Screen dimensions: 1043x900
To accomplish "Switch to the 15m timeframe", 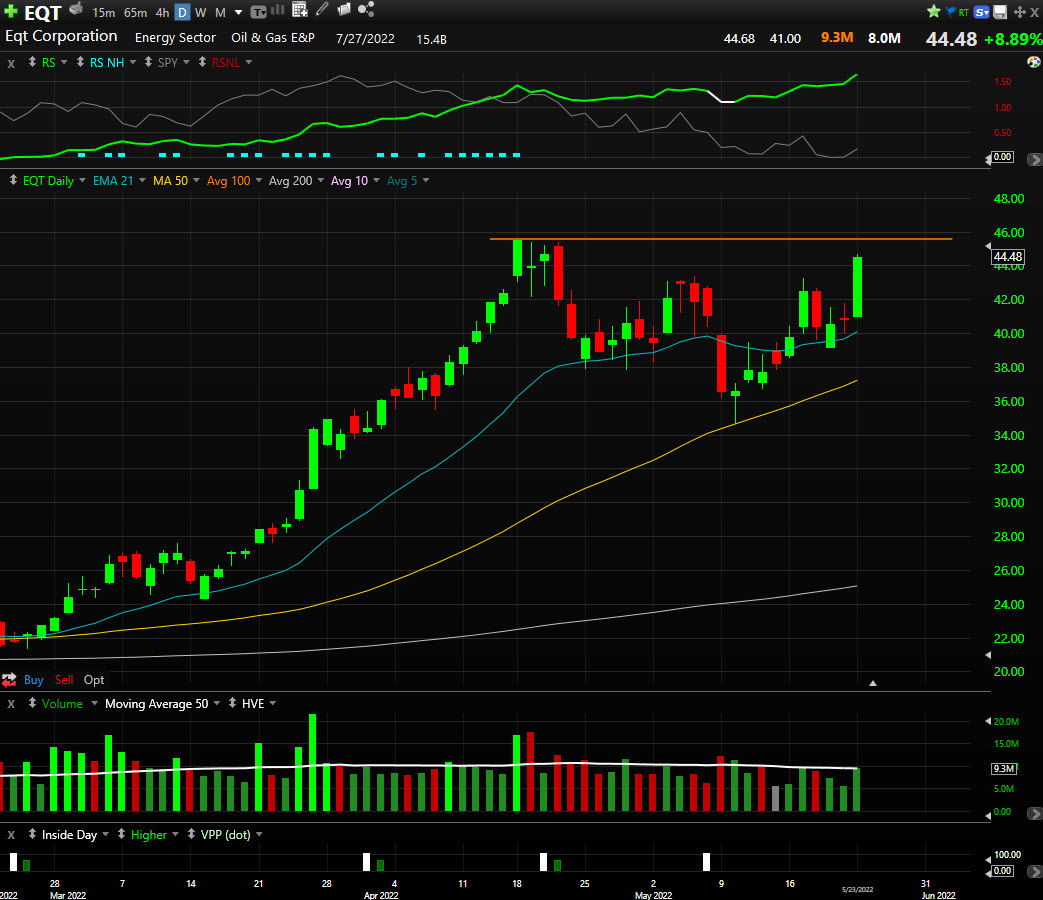I will click(104, 13).
